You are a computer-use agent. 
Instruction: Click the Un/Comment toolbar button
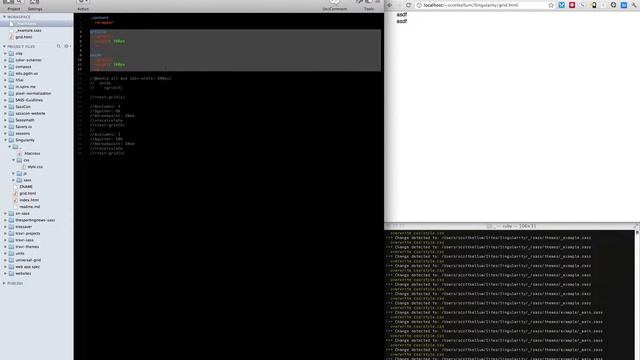tap(334, 5)
